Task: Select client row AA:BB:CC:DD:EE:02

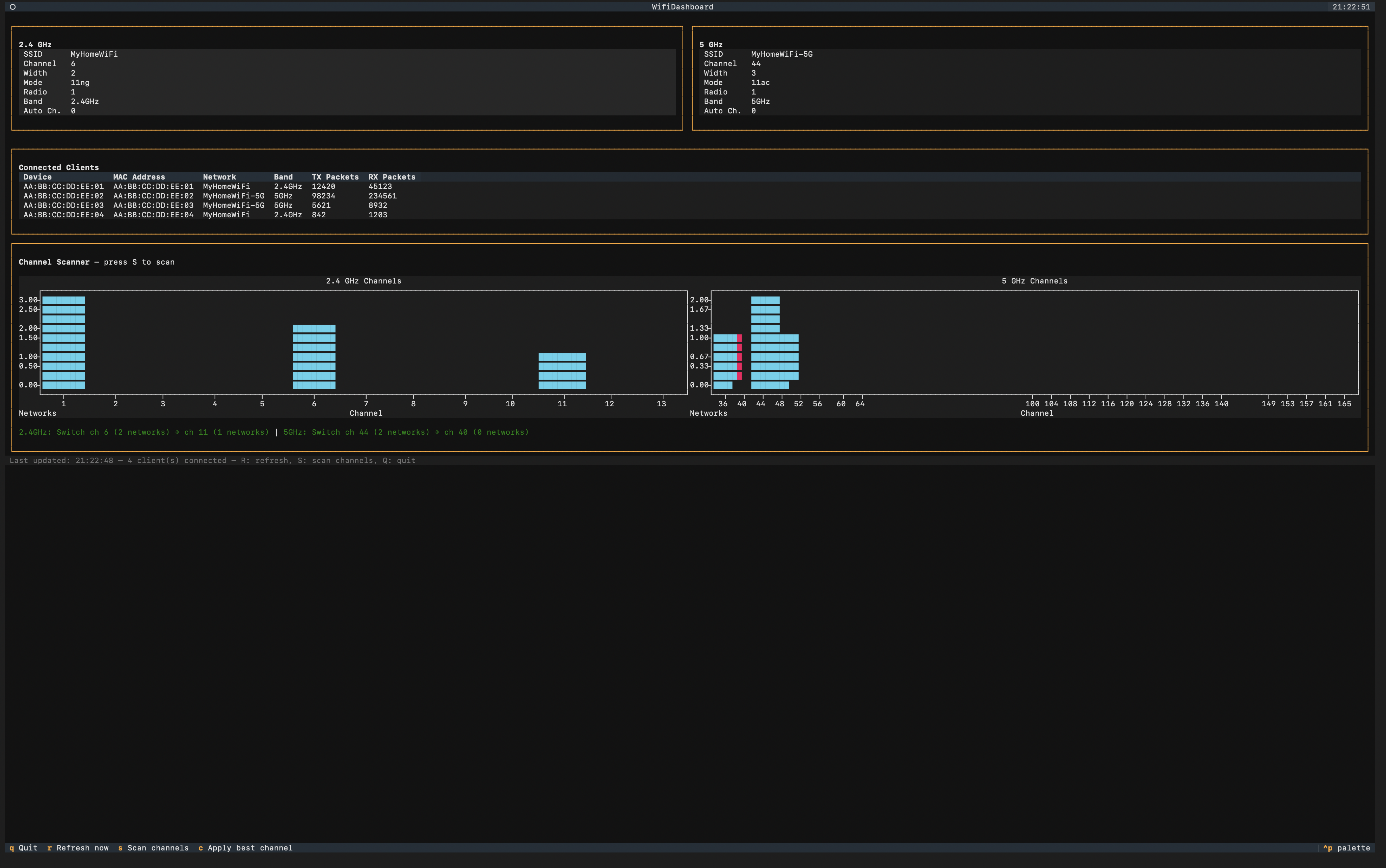Action: tap(63, 196)
